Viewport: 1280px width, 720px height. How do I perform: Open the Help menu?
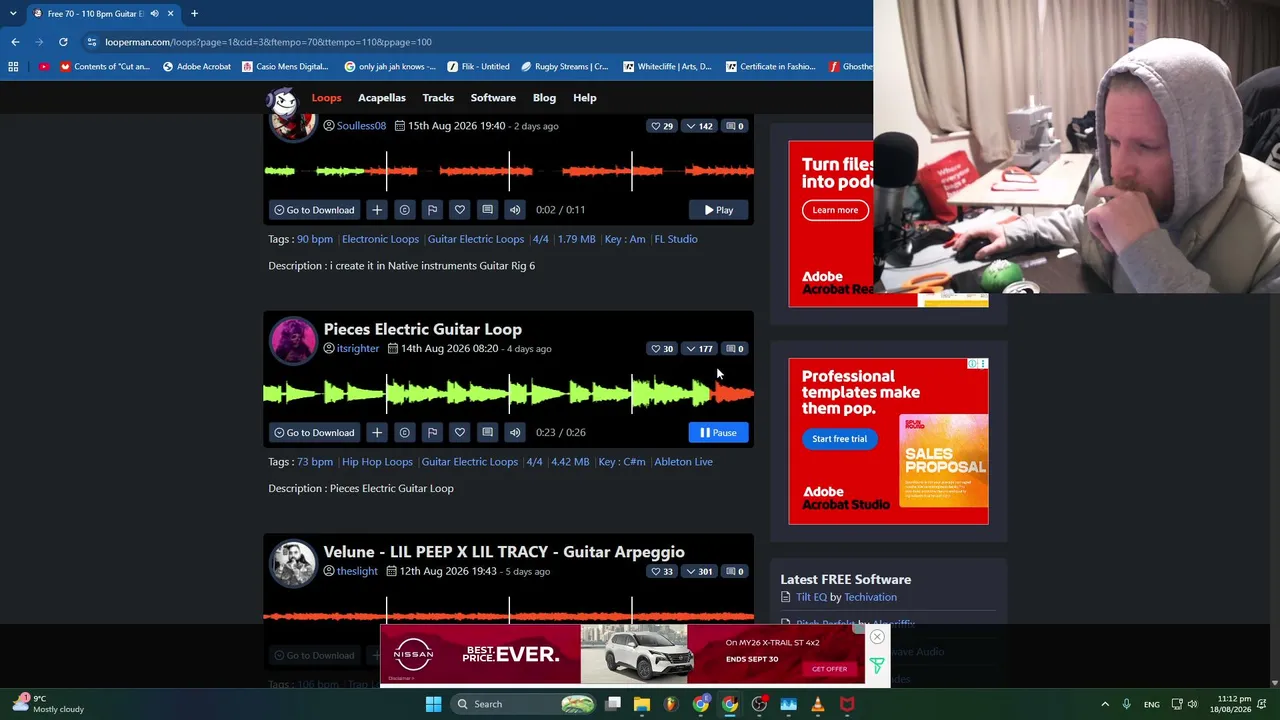point(585,98)
